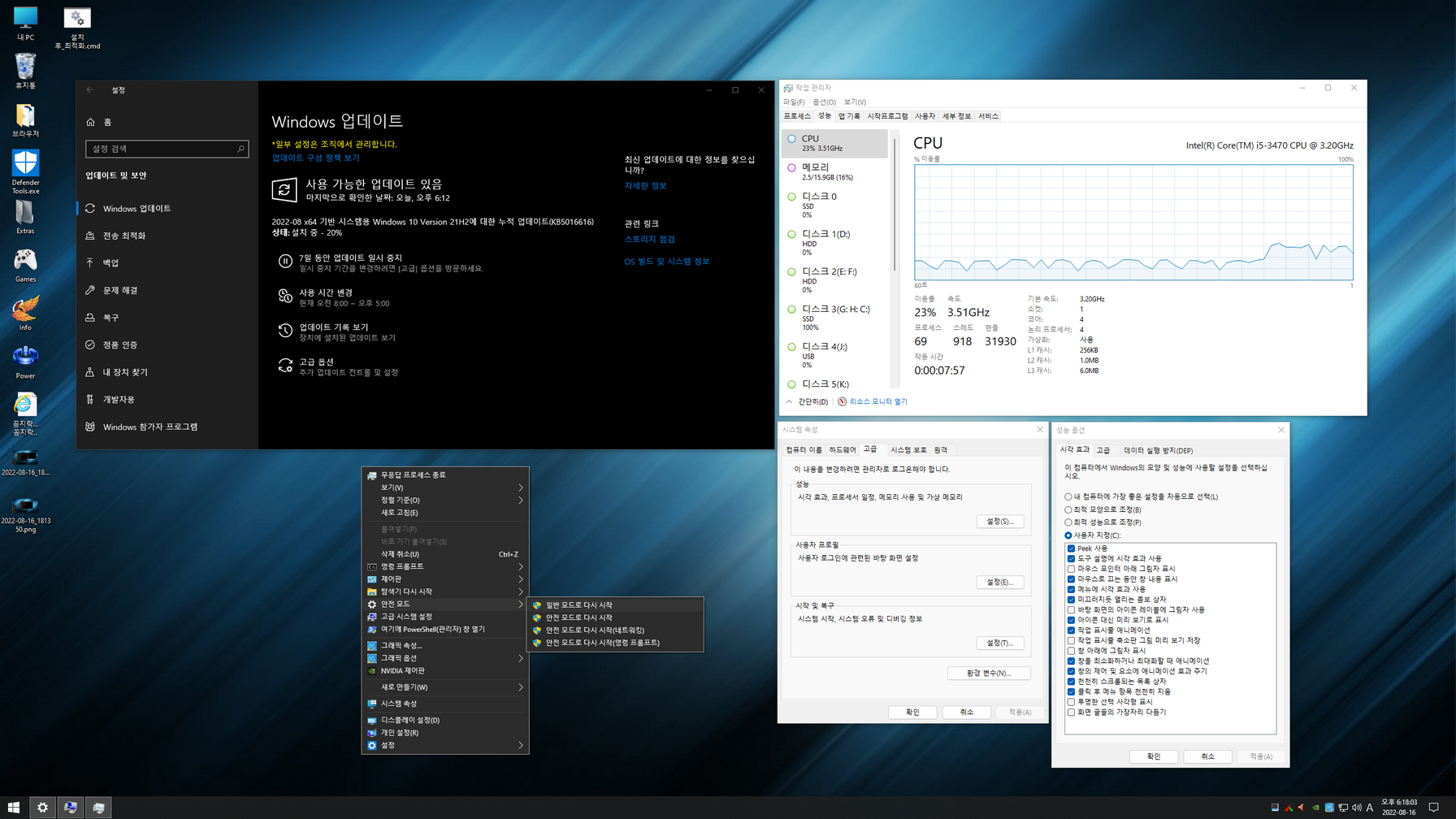Click 설정(S)... button in 성능 section
Image resolution: width=1456 pixels, height=819 pixels.
pos(999,522)
